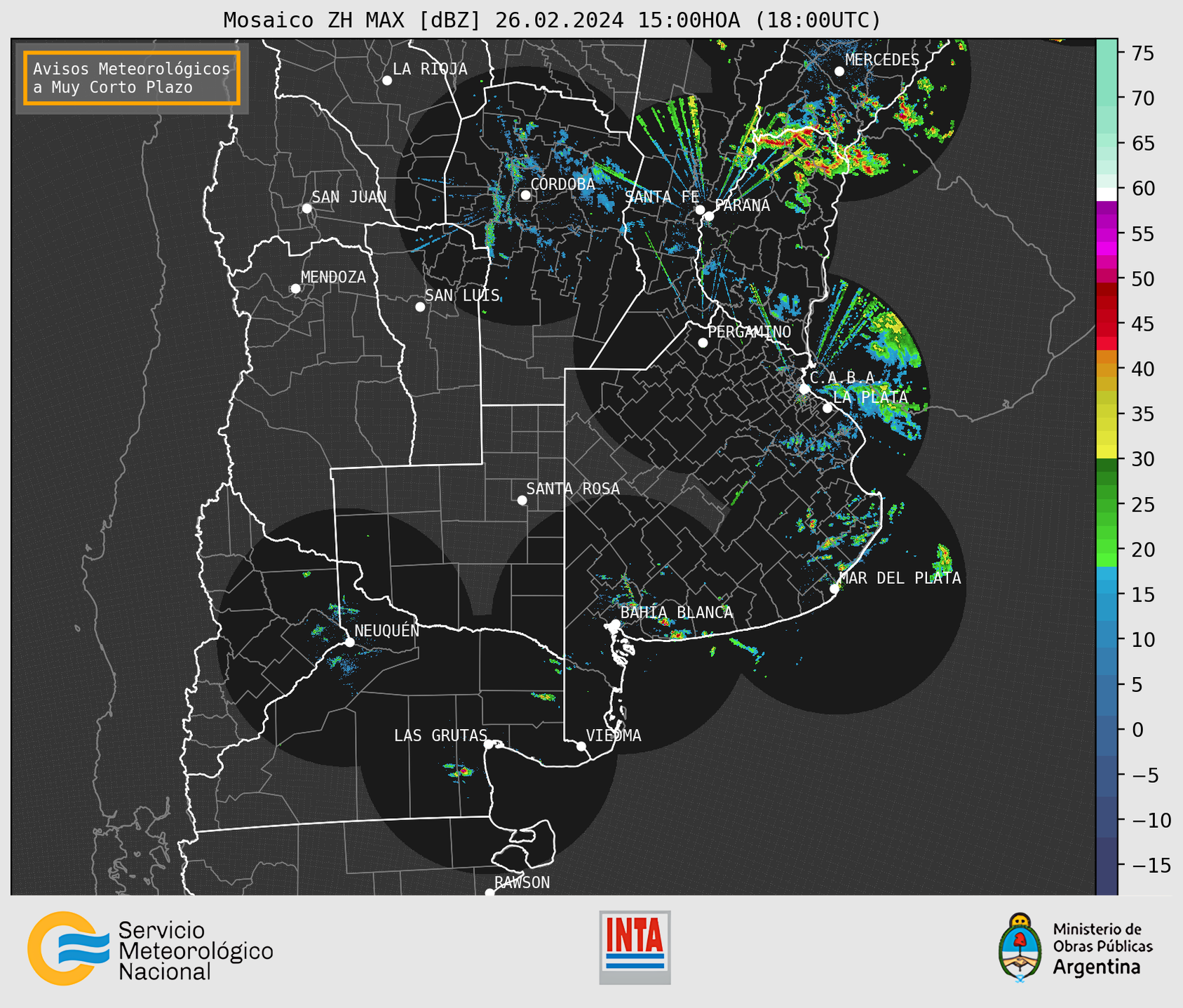Click the CÓRDOBA city marker dot

(525, 195)
